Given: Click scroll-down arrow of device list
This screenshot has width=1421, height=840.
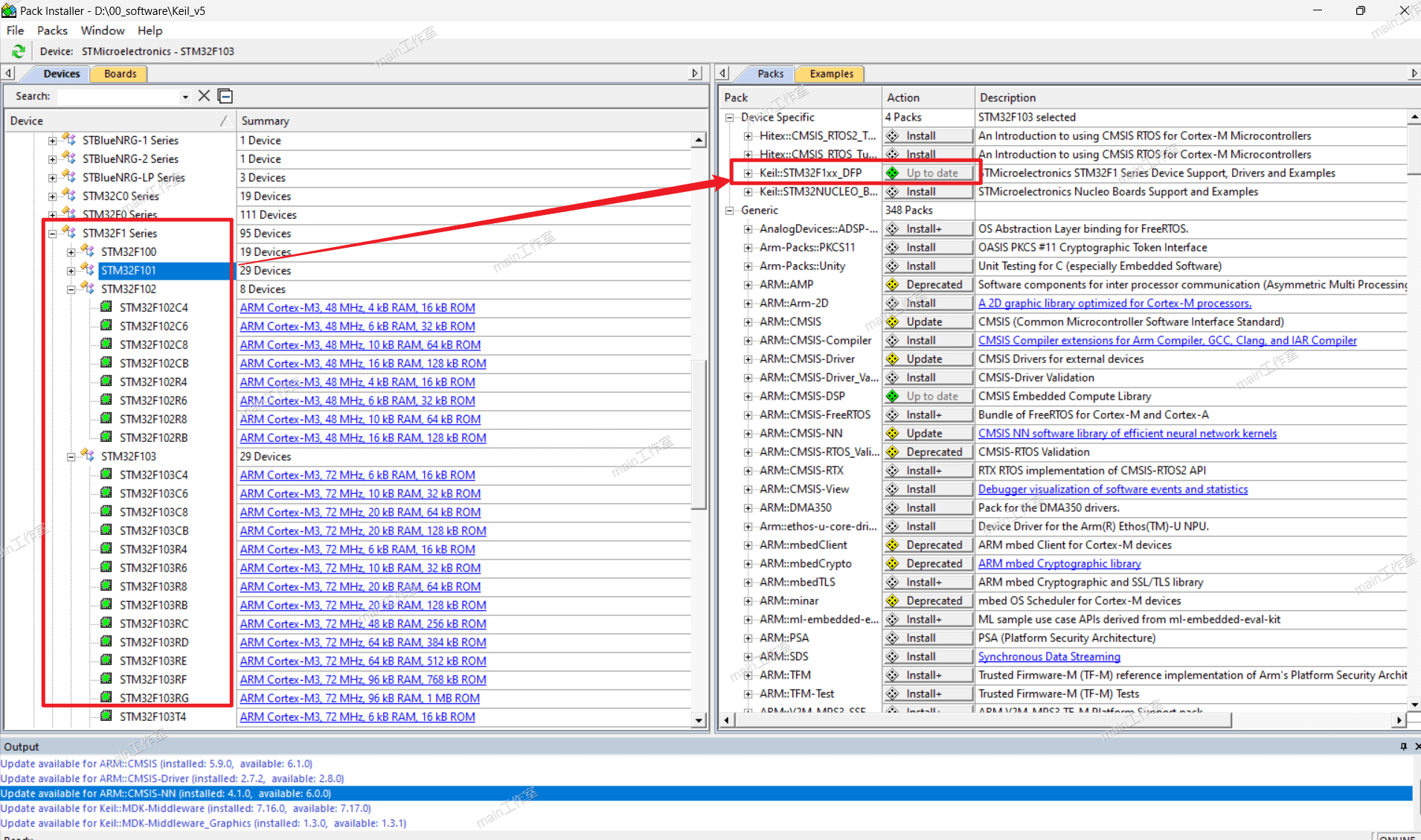Looking at the screenshot, I should point(699,719).
